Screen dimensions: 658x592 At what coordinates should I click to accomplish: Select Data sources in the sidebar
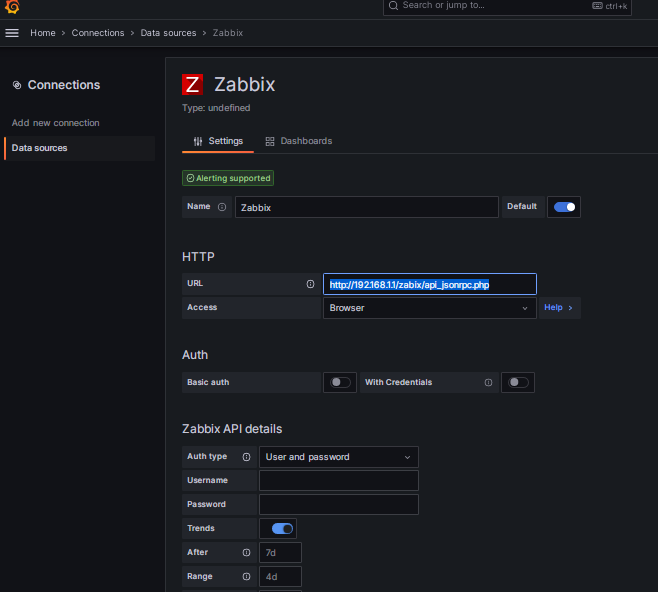80,148
